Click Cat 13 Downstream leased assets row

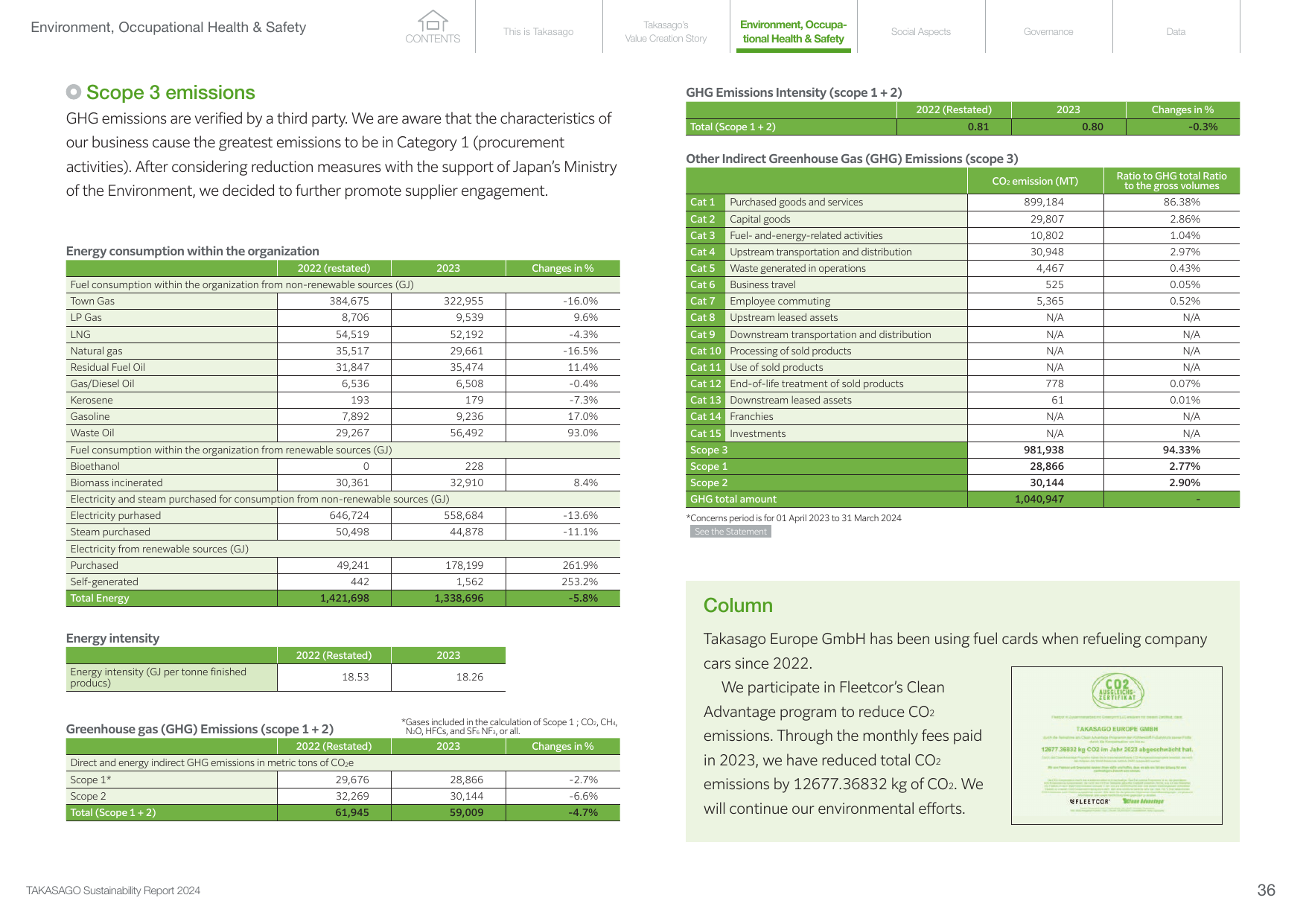pyautogui.click(x=963, y=400)
